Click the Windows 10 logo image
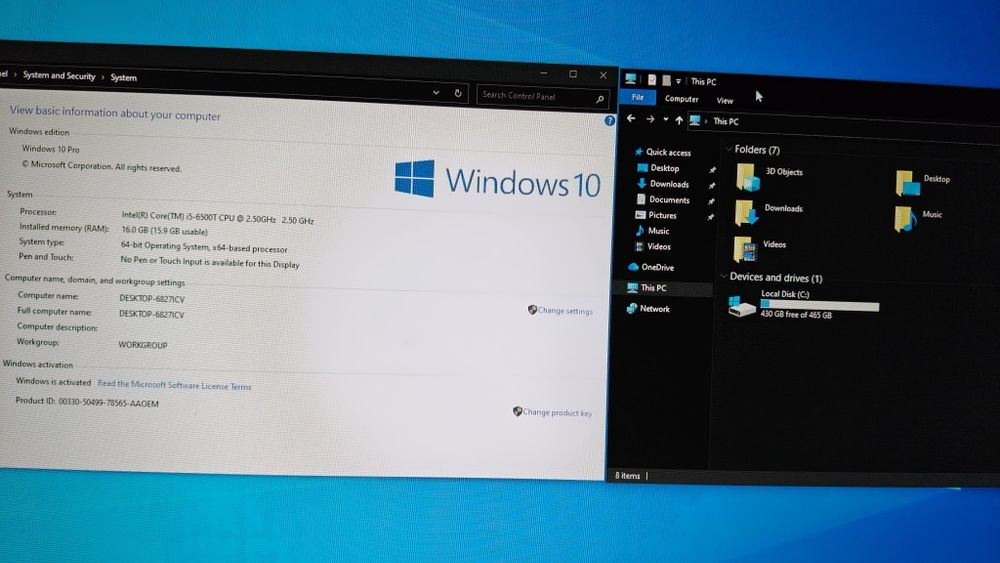 [497, 180]
